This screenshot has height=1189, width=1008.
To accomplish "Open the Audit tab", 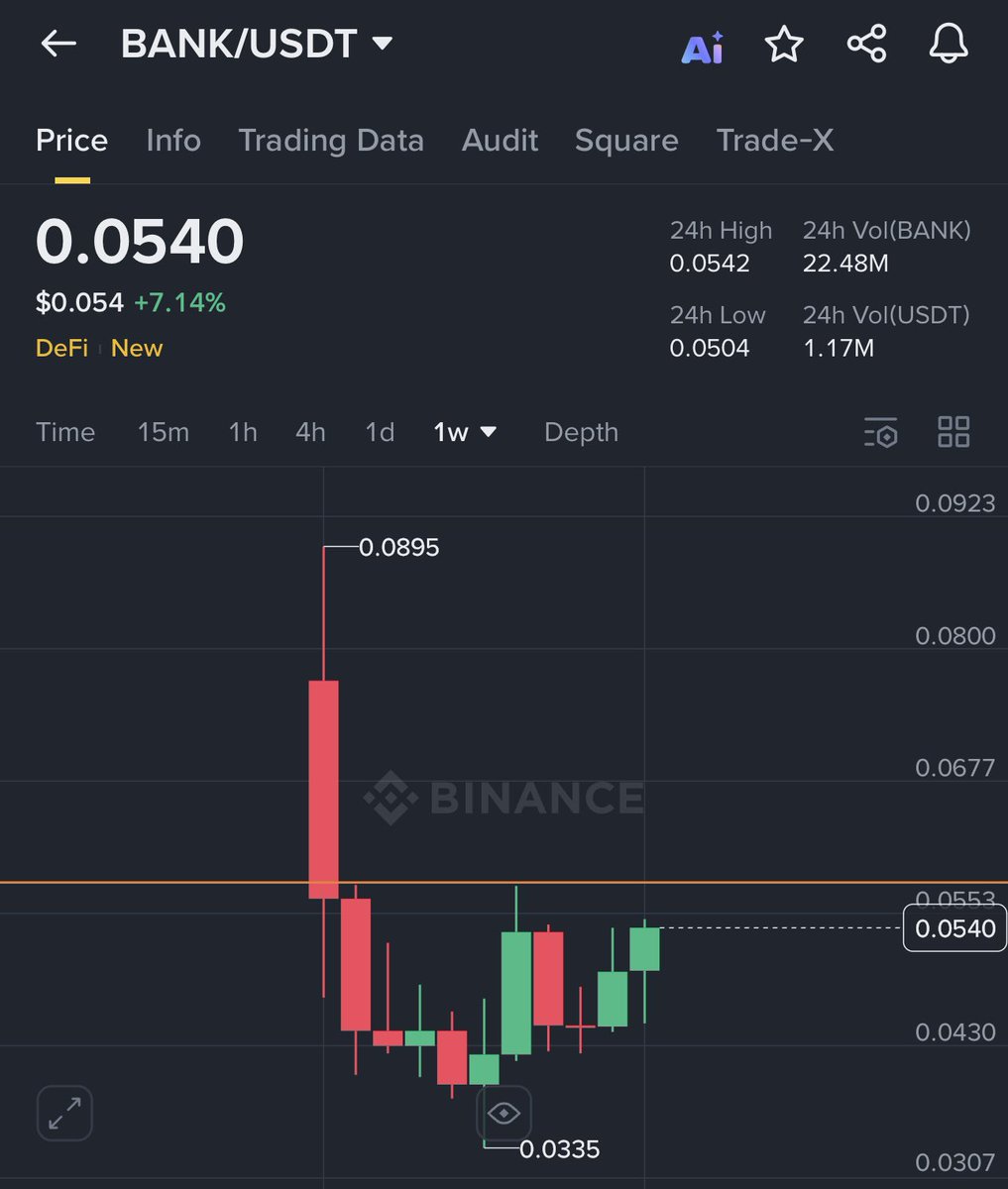I will [500, 141].
